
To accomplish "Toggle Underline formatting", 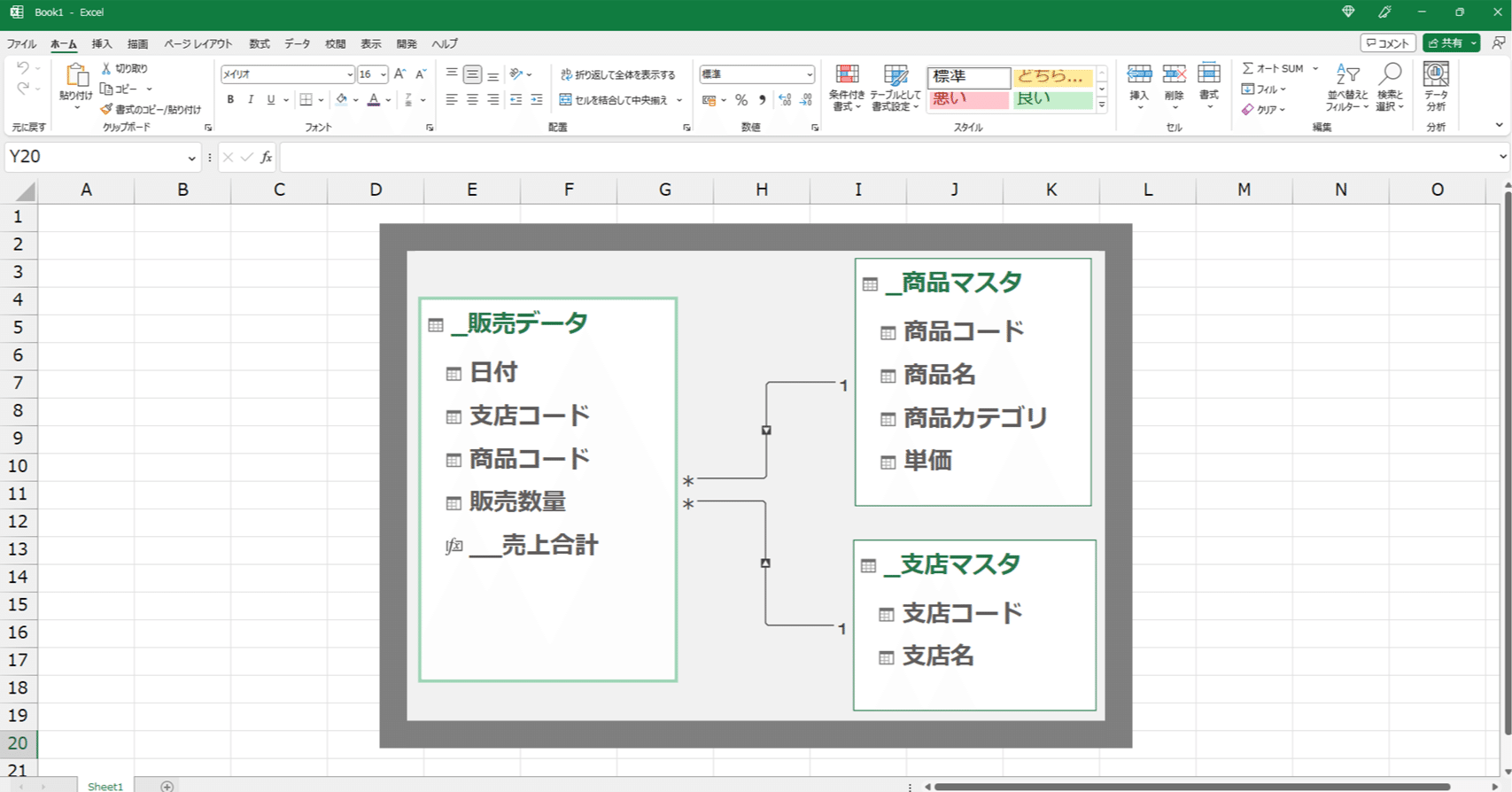I will tap(271, 100).
